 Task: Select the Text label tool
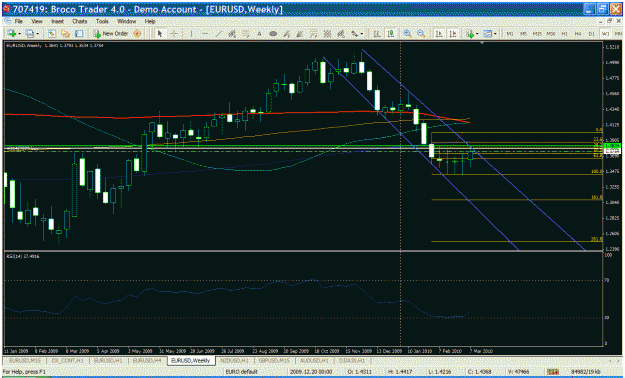click(x=259, y=34)
